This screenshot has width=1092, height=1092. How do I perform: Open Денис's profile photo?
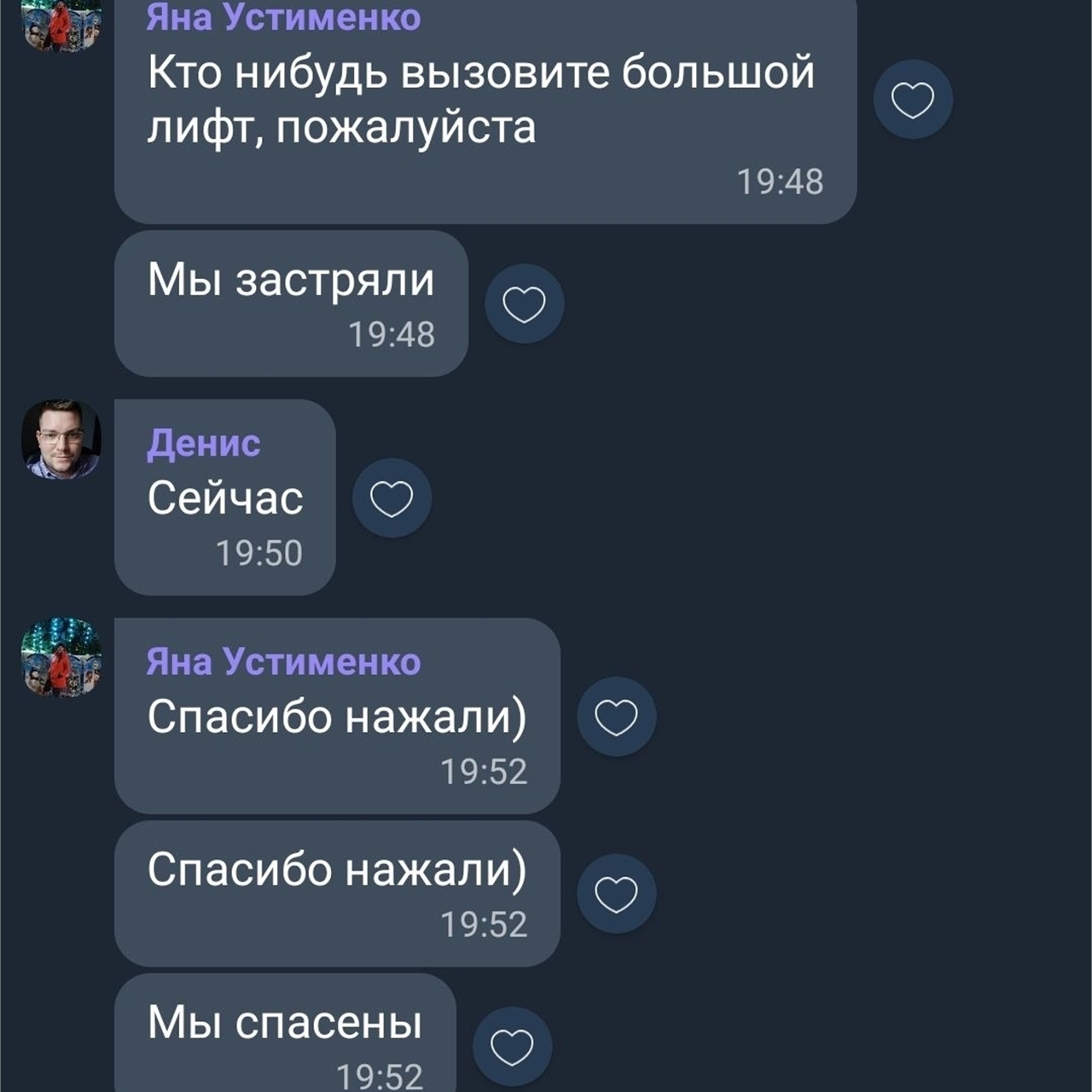(x=61, y=439)
